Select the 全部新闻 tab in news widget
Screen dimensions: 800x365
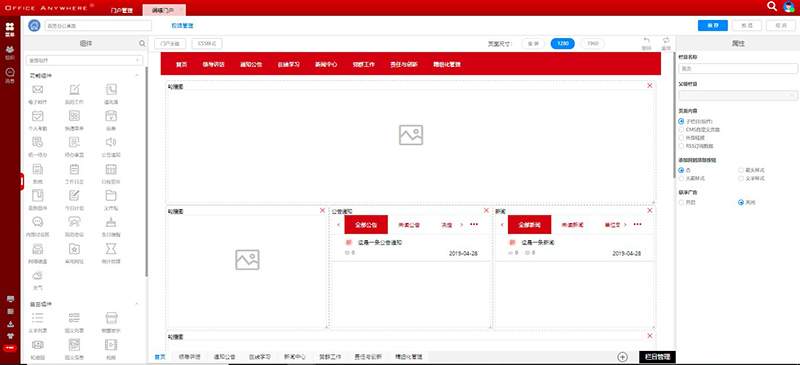pos(530,225)
